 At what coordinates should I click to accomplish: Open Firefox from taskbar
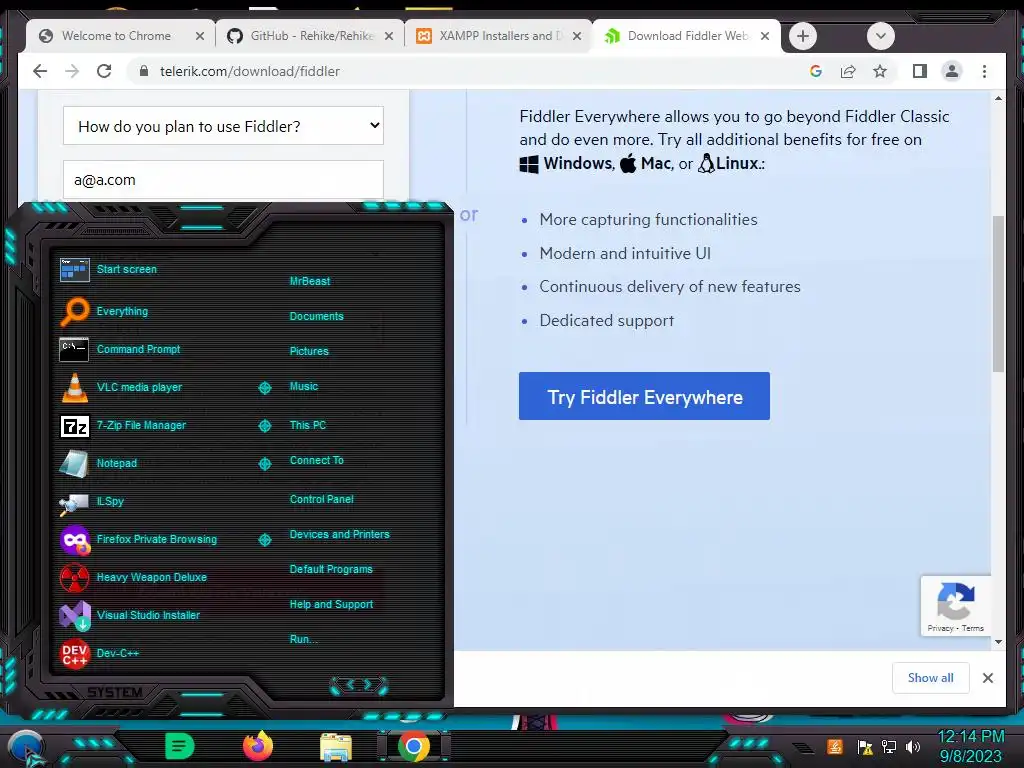pyautogui.click(x=258, y=746)
